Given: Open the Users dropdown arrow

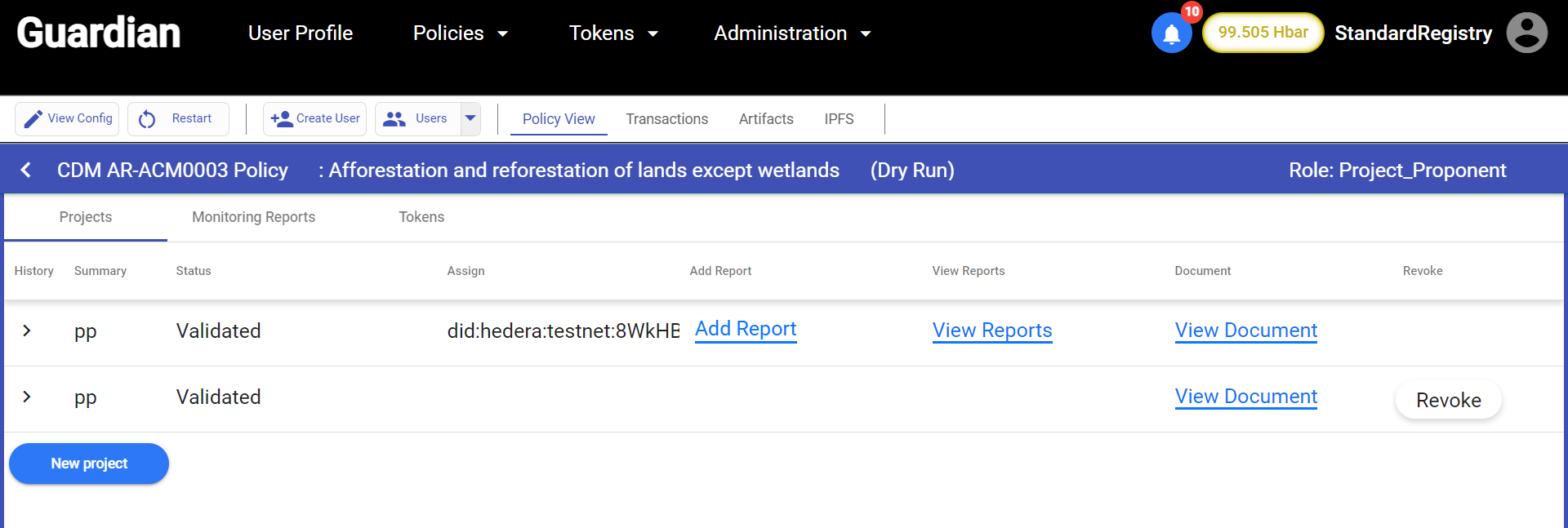Looking at the screenshot, I should point(470,118).
